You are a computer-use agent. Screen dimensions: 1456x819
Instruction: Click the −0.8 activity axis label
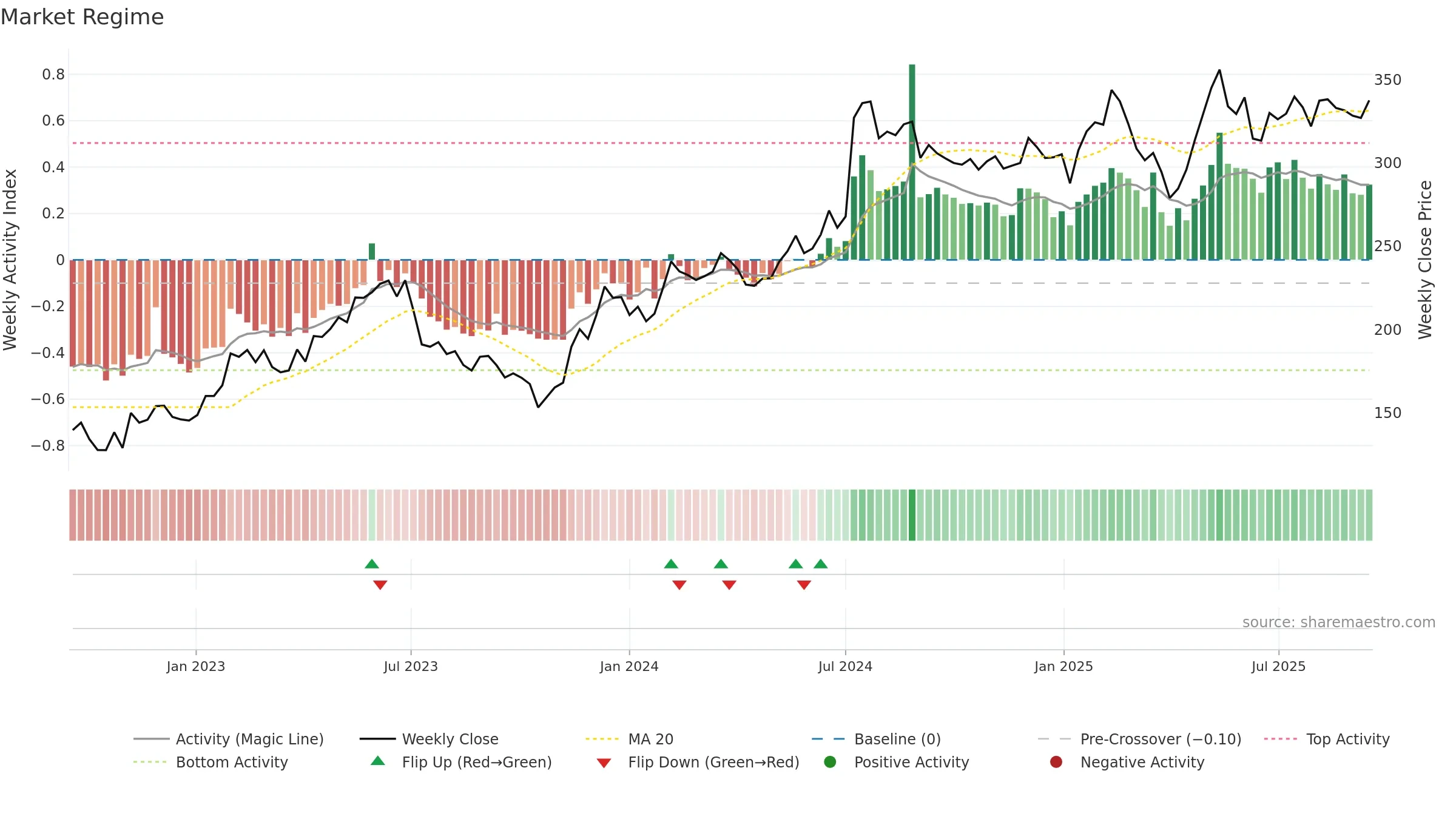(48, 446)
